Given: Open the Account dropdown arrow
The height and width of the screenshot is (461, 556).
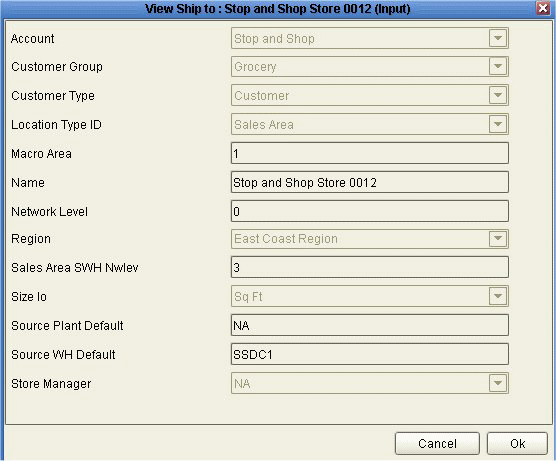Looking at the screenshot, I should pos(497,38).
